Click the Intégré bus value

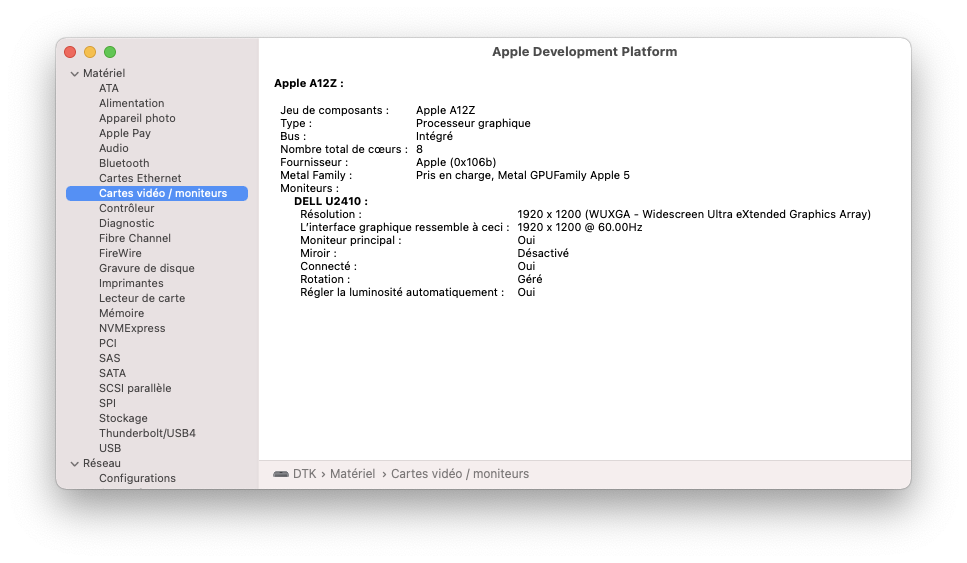(x=434, y=136)
